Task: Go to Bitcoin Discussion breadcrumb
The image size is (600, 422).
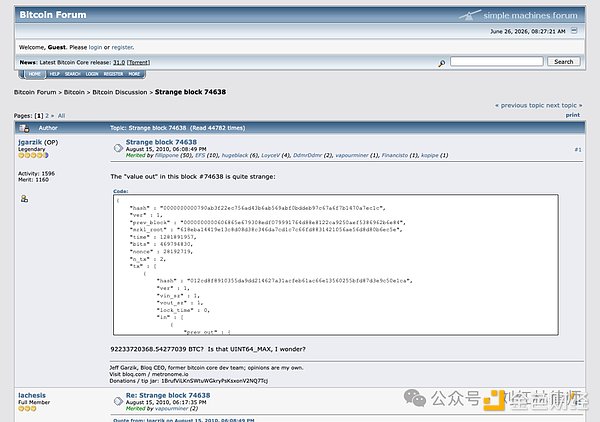Action: 120,92
